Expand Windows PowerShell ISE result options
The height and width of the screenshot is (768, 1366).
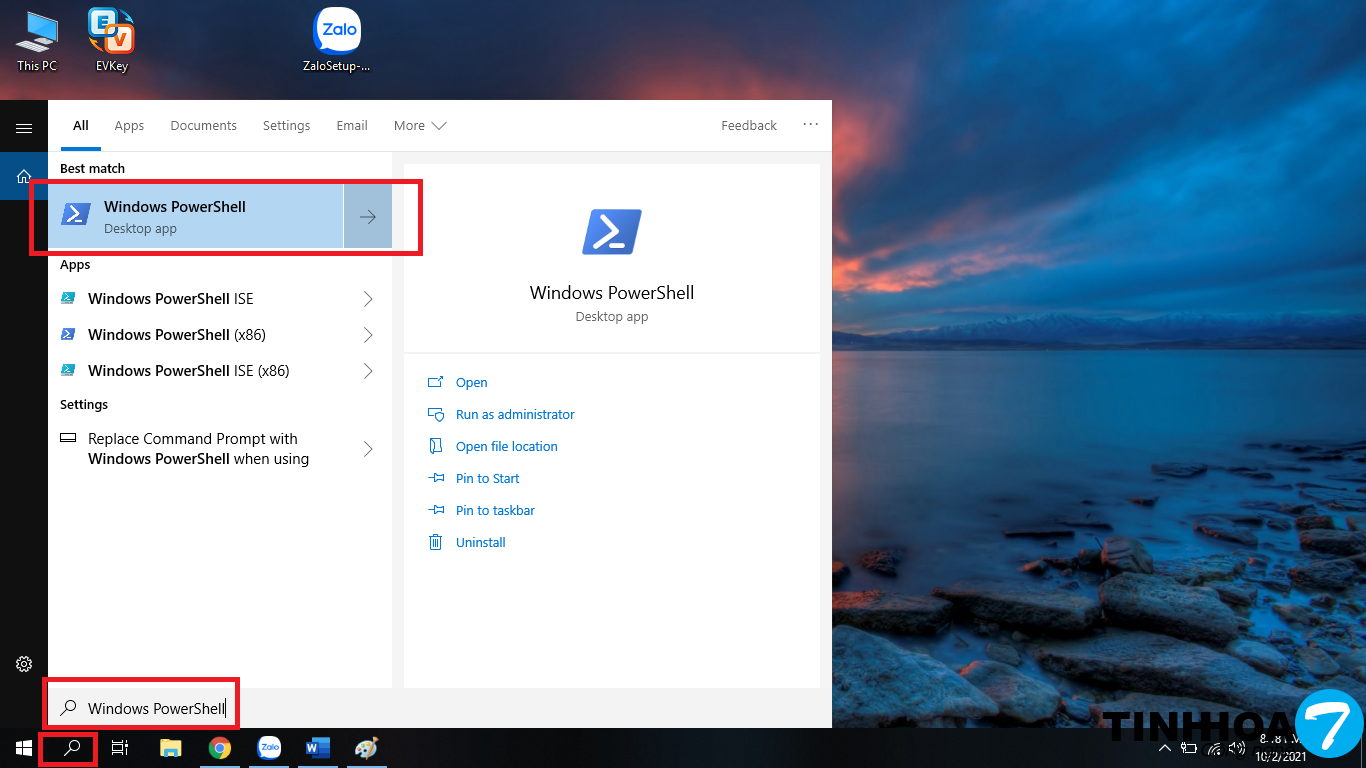pos(368,299)
